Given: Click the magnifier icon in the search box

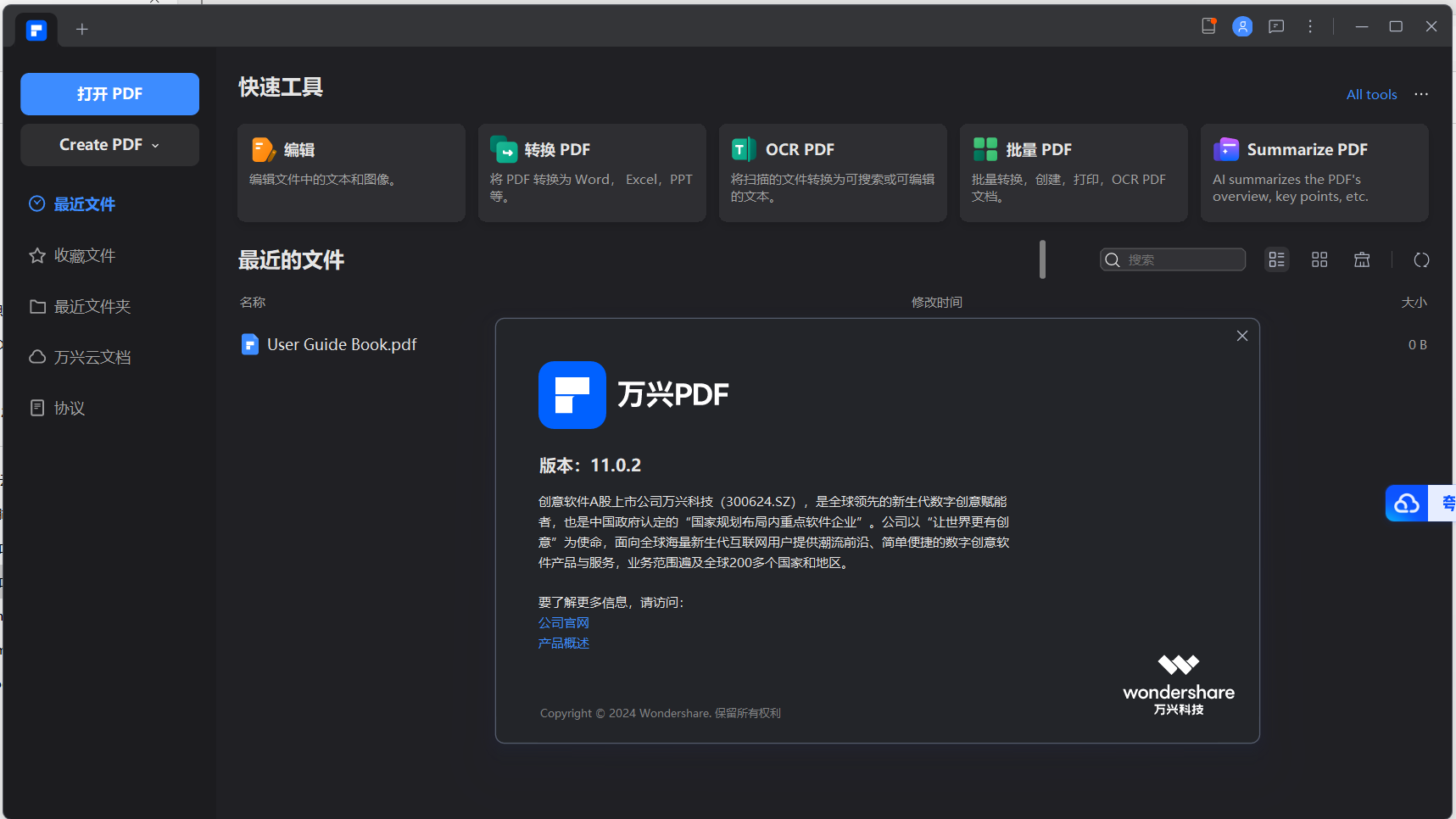Looking at the screenshot, I should [1113, 260].
